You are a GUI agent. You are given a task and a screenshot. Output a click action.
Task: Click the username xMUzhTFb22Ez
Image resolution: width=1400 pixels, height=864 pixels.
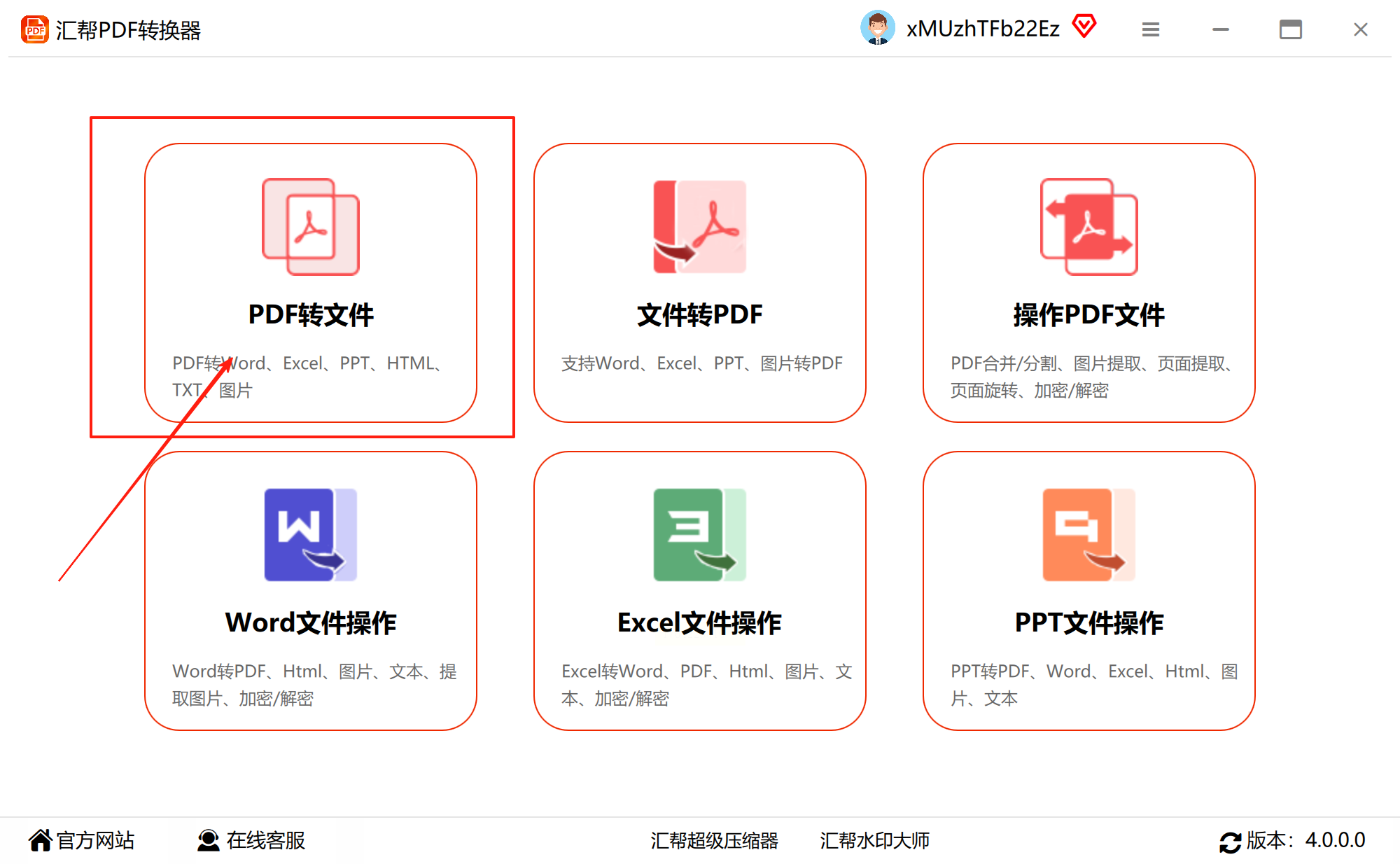click(983, 29)
